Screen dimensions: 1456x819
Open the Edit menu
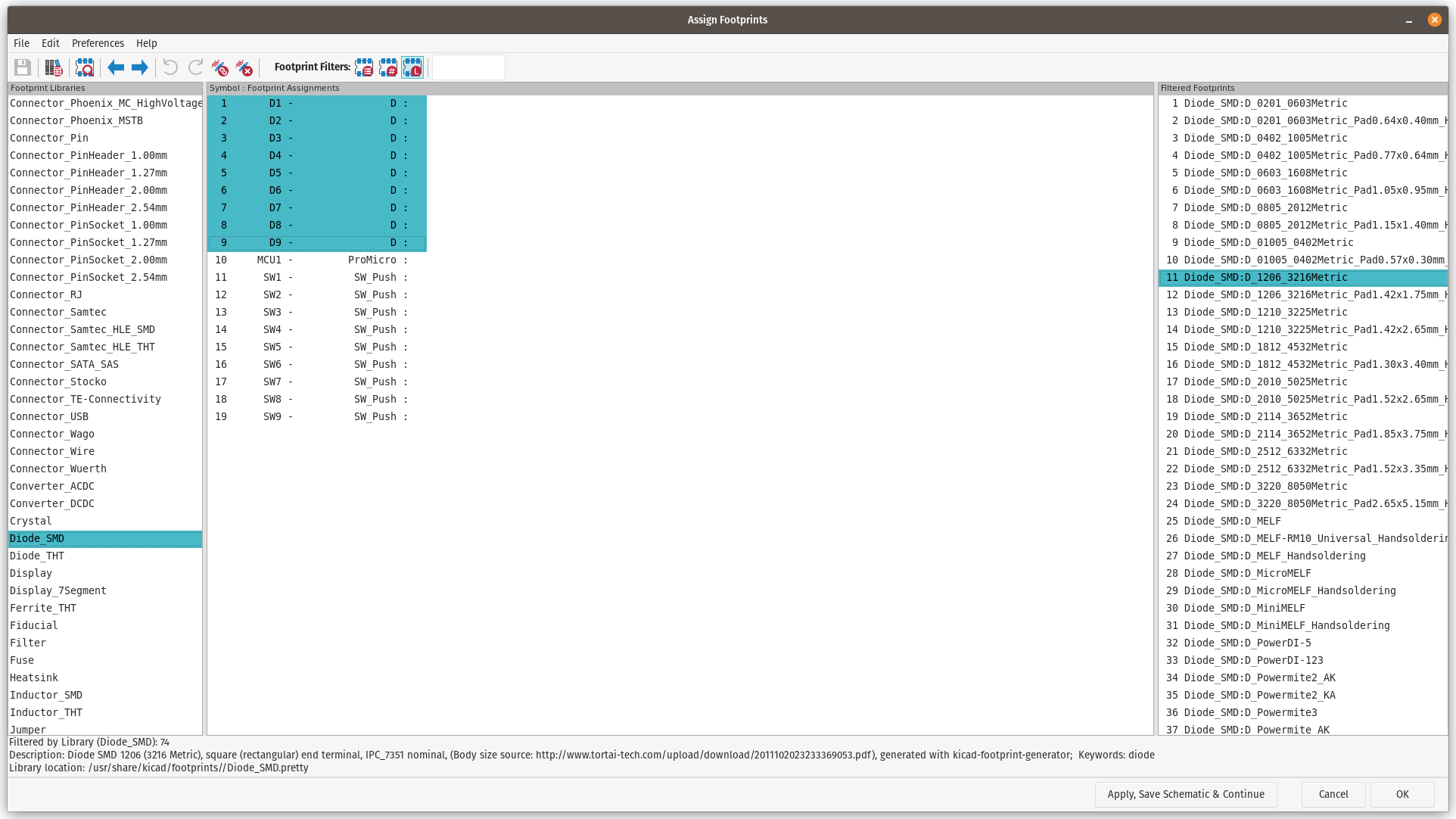pos(51,43)
